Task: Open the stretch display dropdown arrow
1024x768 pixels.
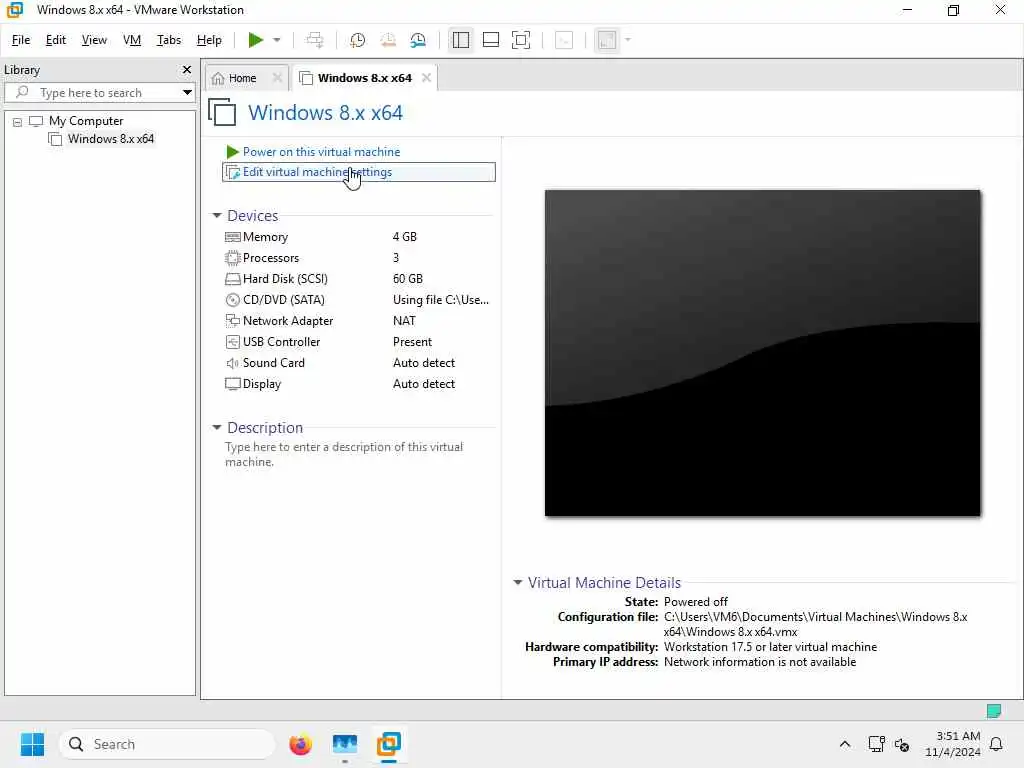Action: point(628,40)
